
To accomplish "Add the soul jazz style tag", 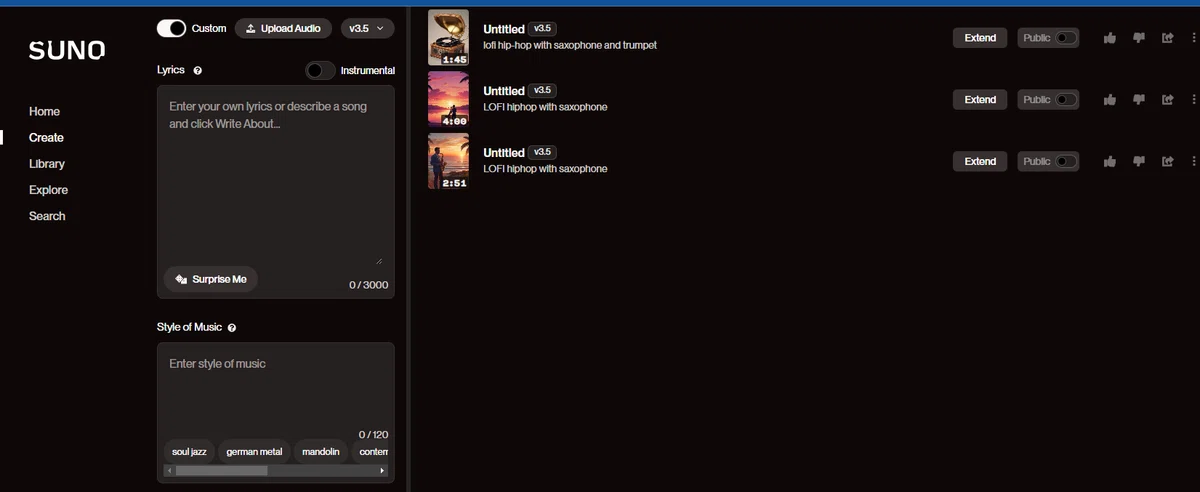I will point(189,452).
